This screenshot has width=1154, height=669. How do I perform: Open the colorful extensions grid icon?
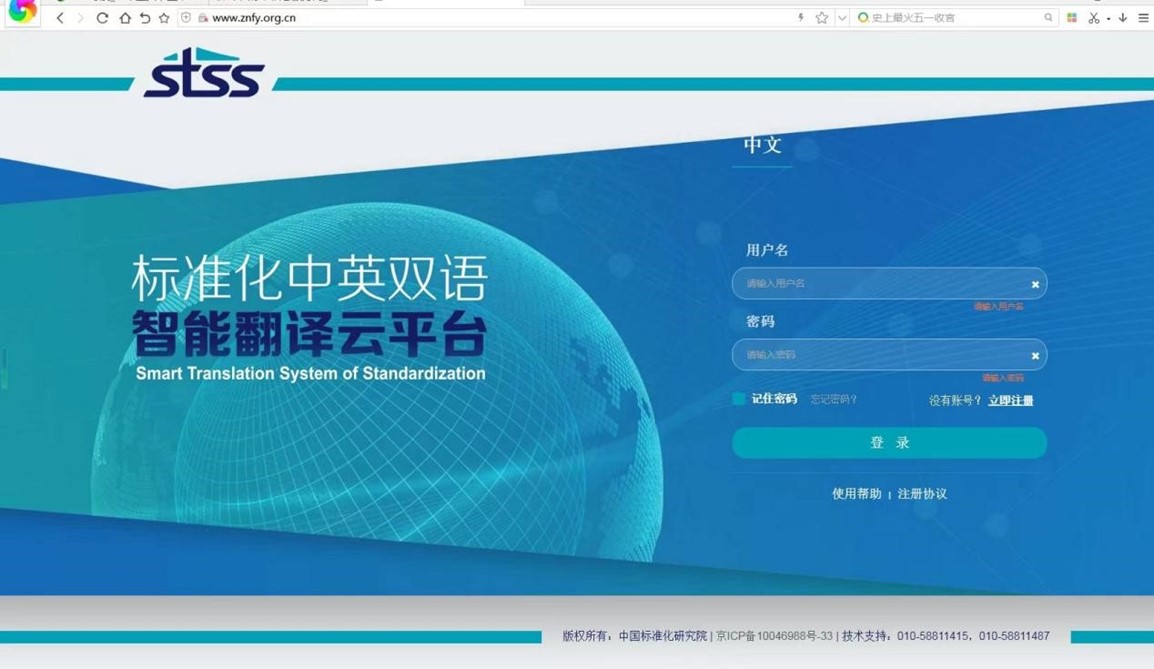(1072, 18)
